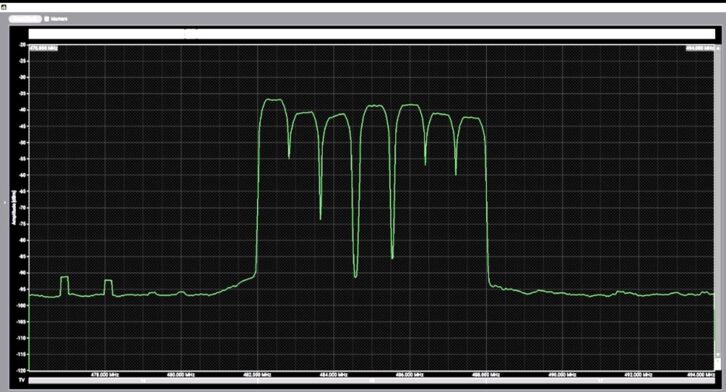
Task: Click the vertical scrollbar at plot's right edge
Action: (718, 208)
